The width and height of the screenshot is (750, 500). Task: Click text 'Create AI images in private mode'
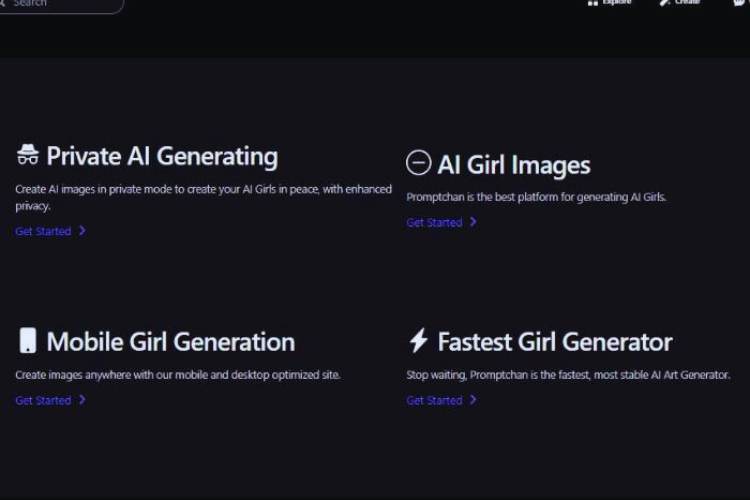click(x=203, y=197)
